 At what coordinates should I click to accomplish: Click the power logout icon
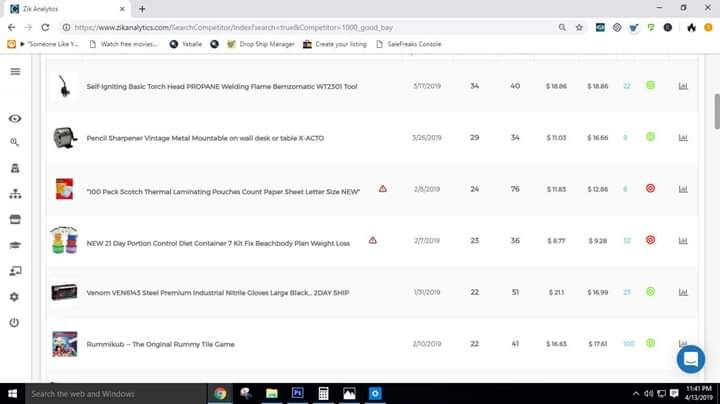[15, 322]
